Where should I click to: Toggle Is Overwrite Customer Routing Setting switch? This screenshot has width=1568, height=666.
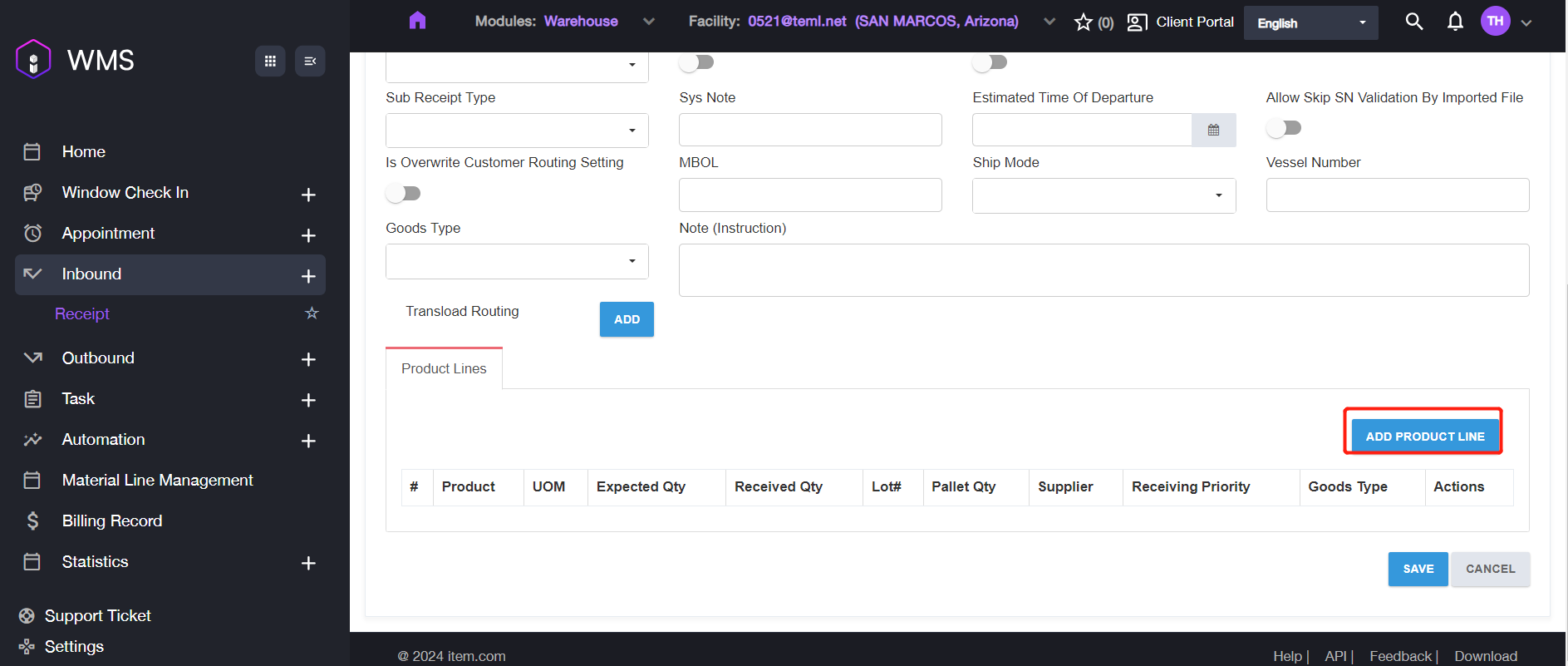click(404, 194)
